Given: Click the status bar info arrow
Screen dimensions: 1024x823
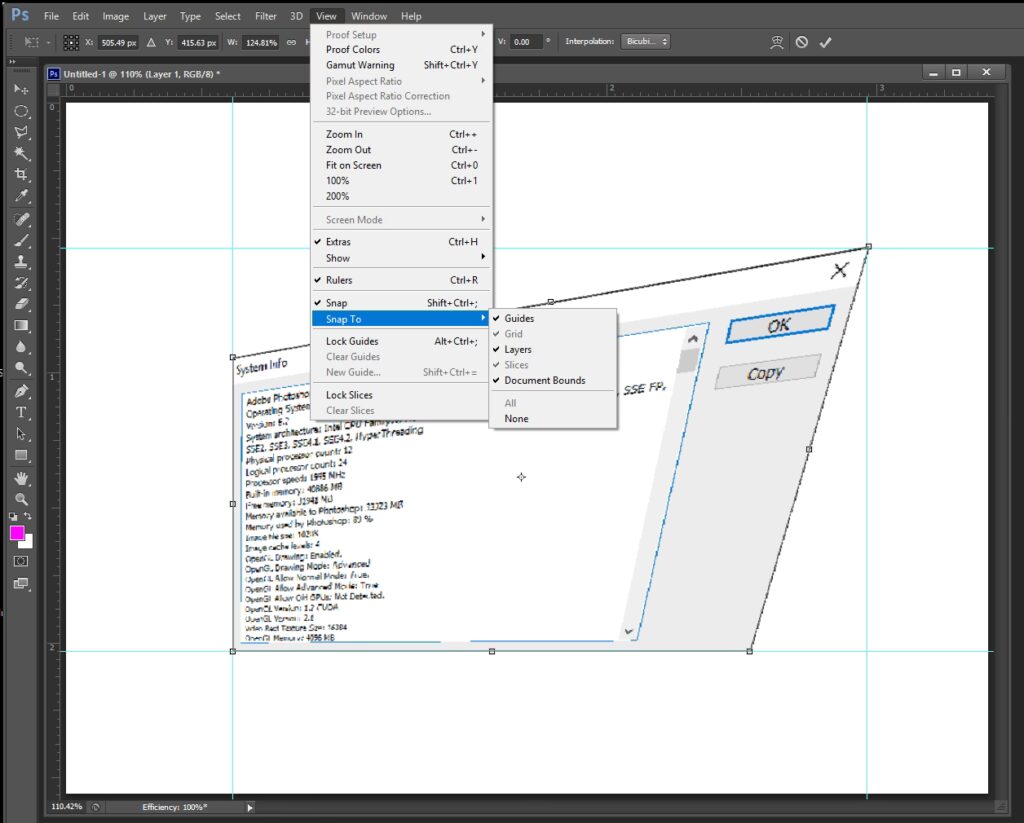Looking at the screenshot, I should [x=250, y=807].
